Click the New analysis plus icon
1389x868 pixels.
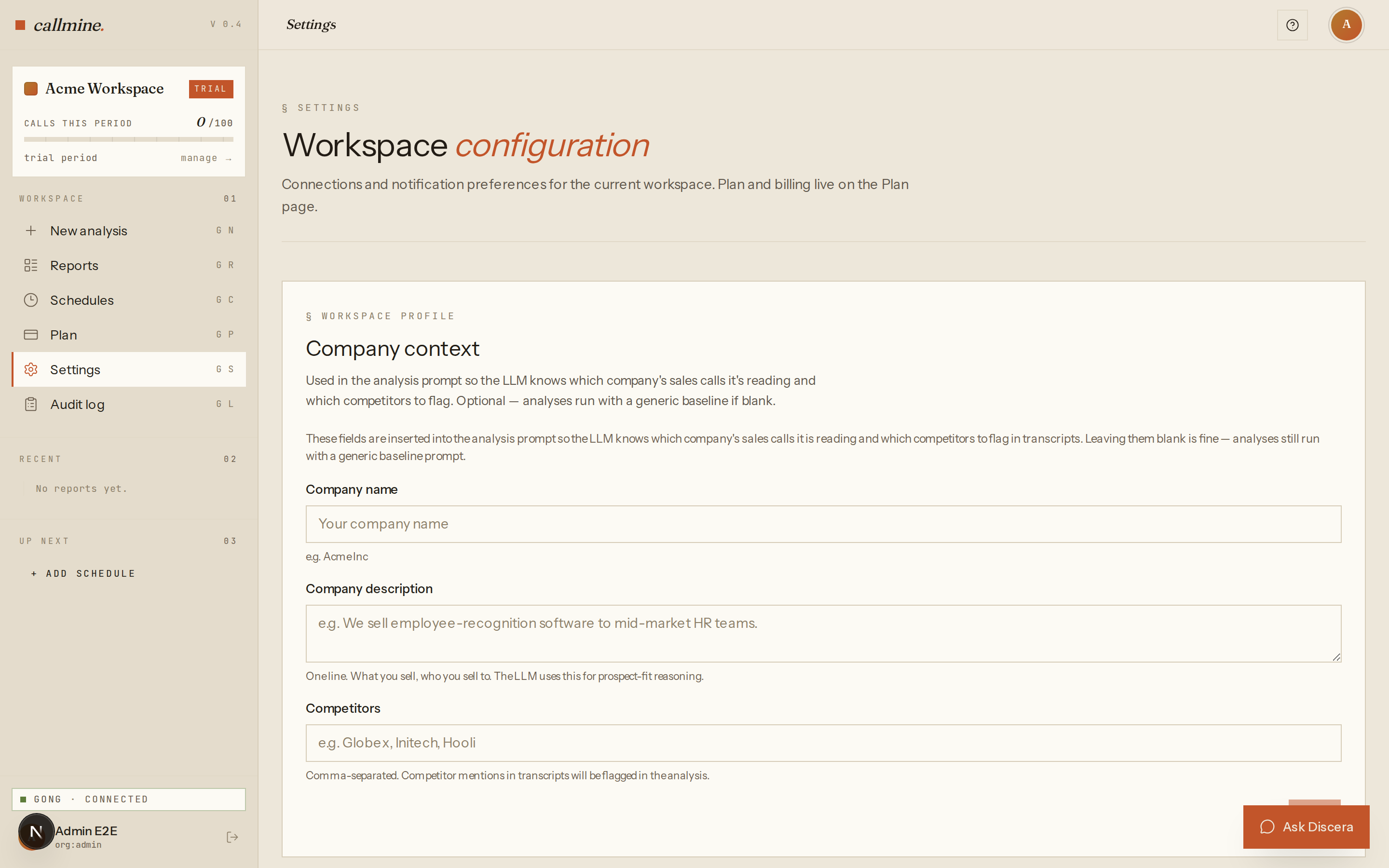click(31, 230)
